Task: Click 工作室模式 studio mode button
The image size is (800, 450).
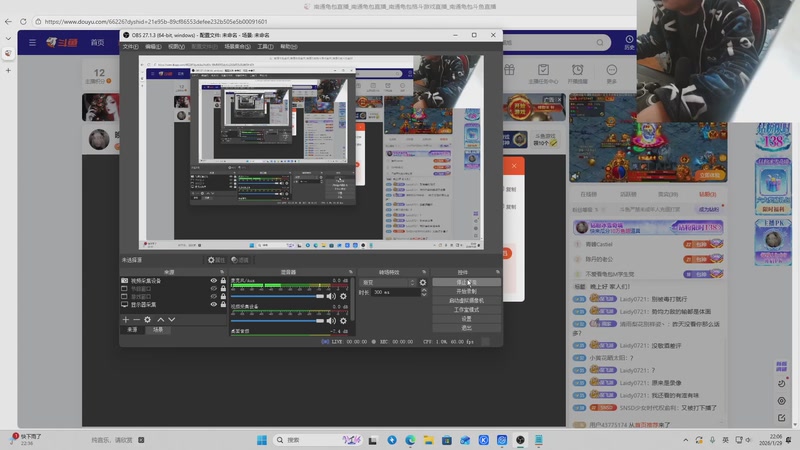Action: coord(466,310)
